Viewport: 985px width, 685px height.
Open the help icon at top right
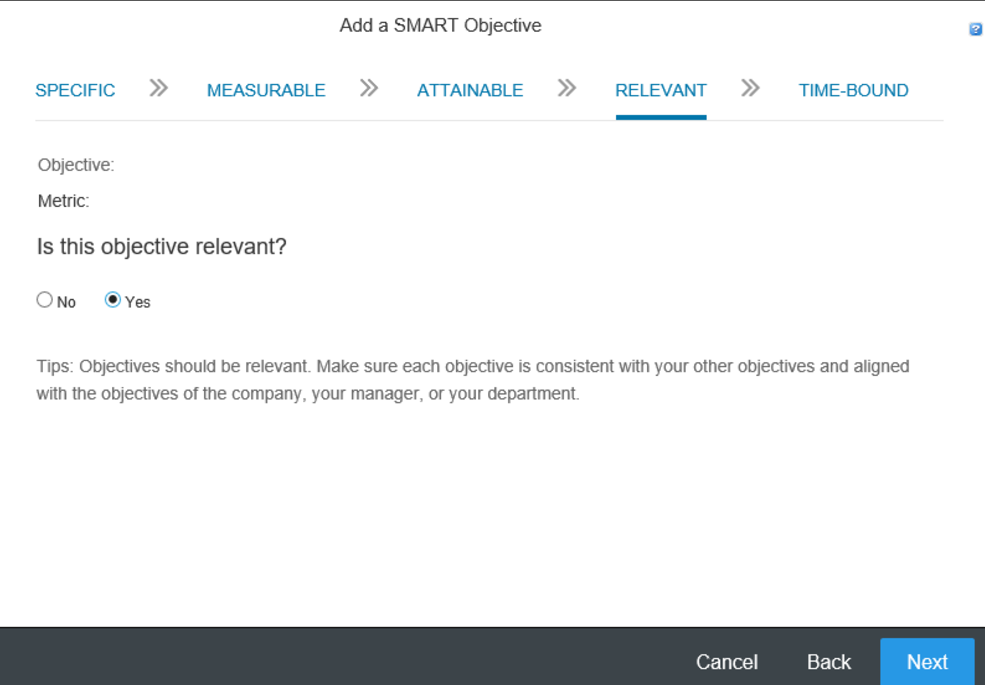[976, 29]
